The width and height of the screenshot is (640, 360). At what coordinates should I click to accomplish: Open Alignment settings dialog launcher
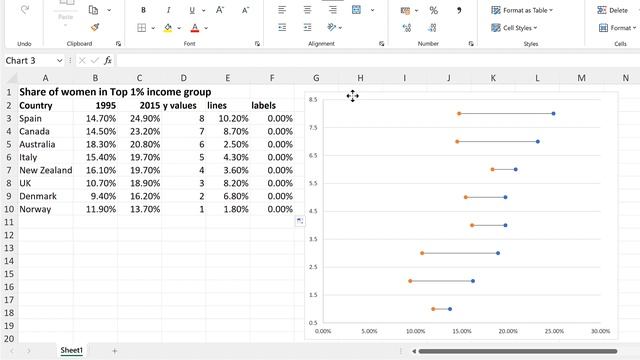[382, 44]
